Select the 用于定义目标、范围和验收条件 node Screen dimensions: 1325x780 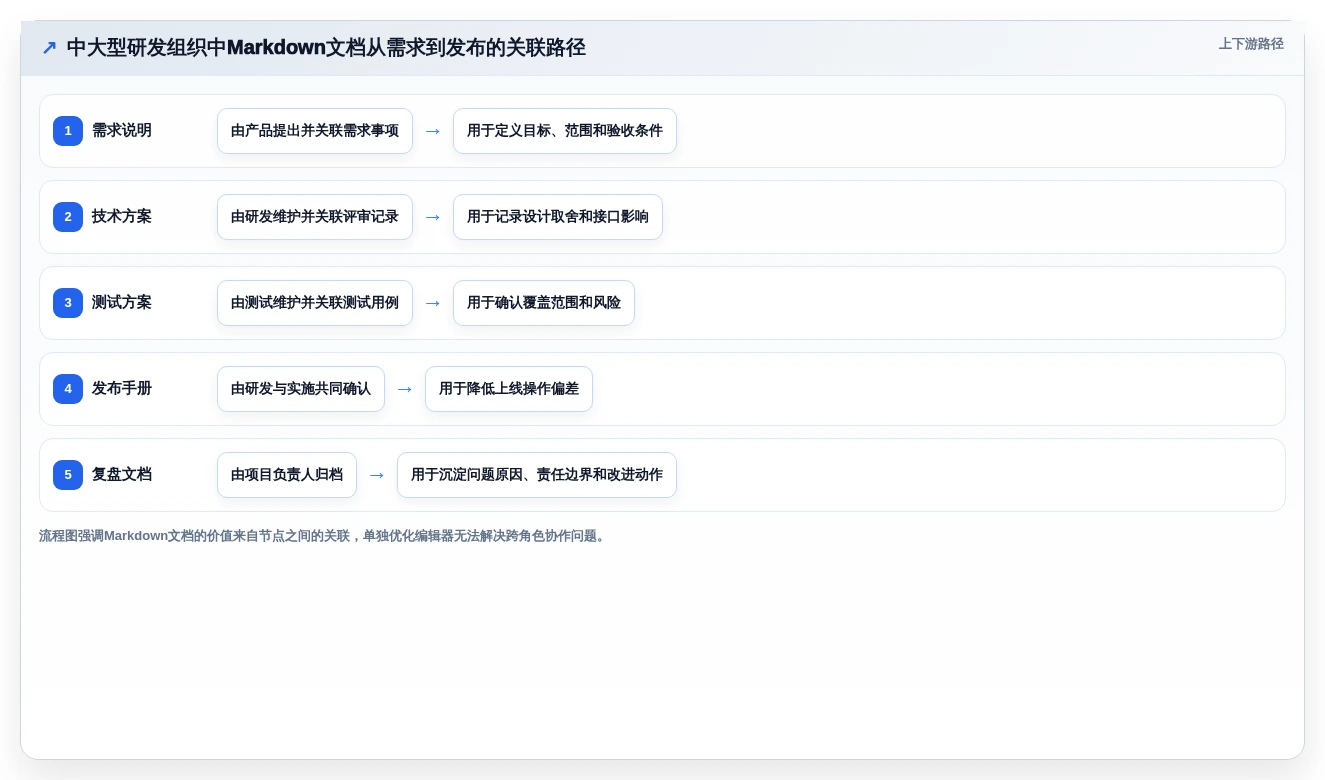point(565,131)
